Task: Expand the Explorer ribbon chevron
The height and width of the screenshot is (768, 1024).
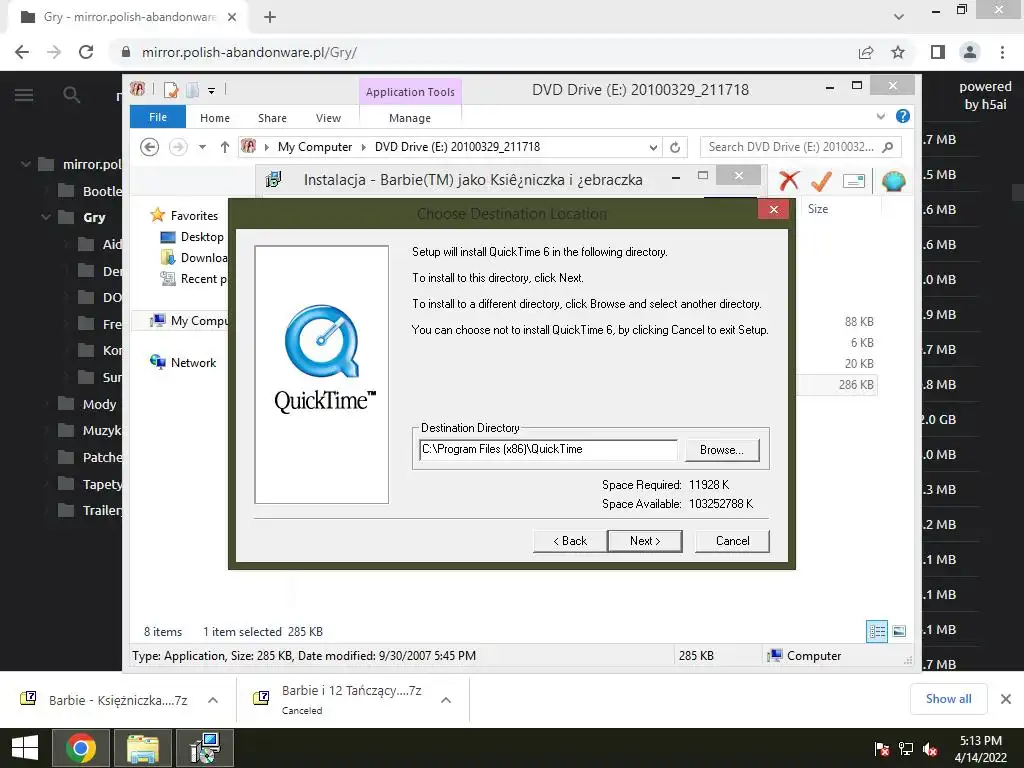Action: [x=881, y=116]
